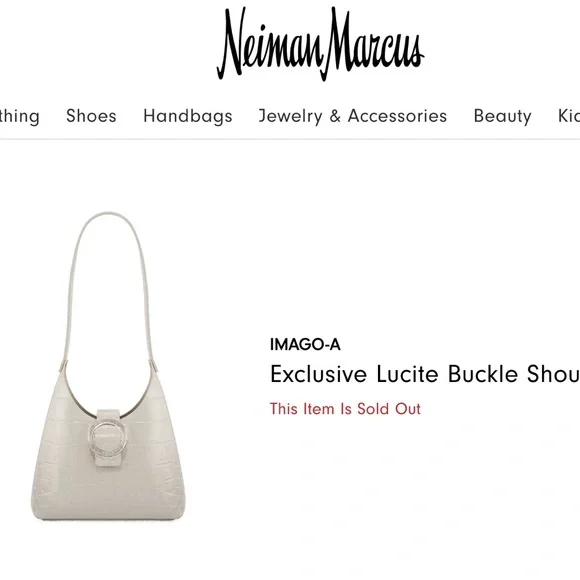Screen dimensions: 580x580
Task: Click the Exclusive Lucite Buckle product title
Action: (x=425, y=374)
